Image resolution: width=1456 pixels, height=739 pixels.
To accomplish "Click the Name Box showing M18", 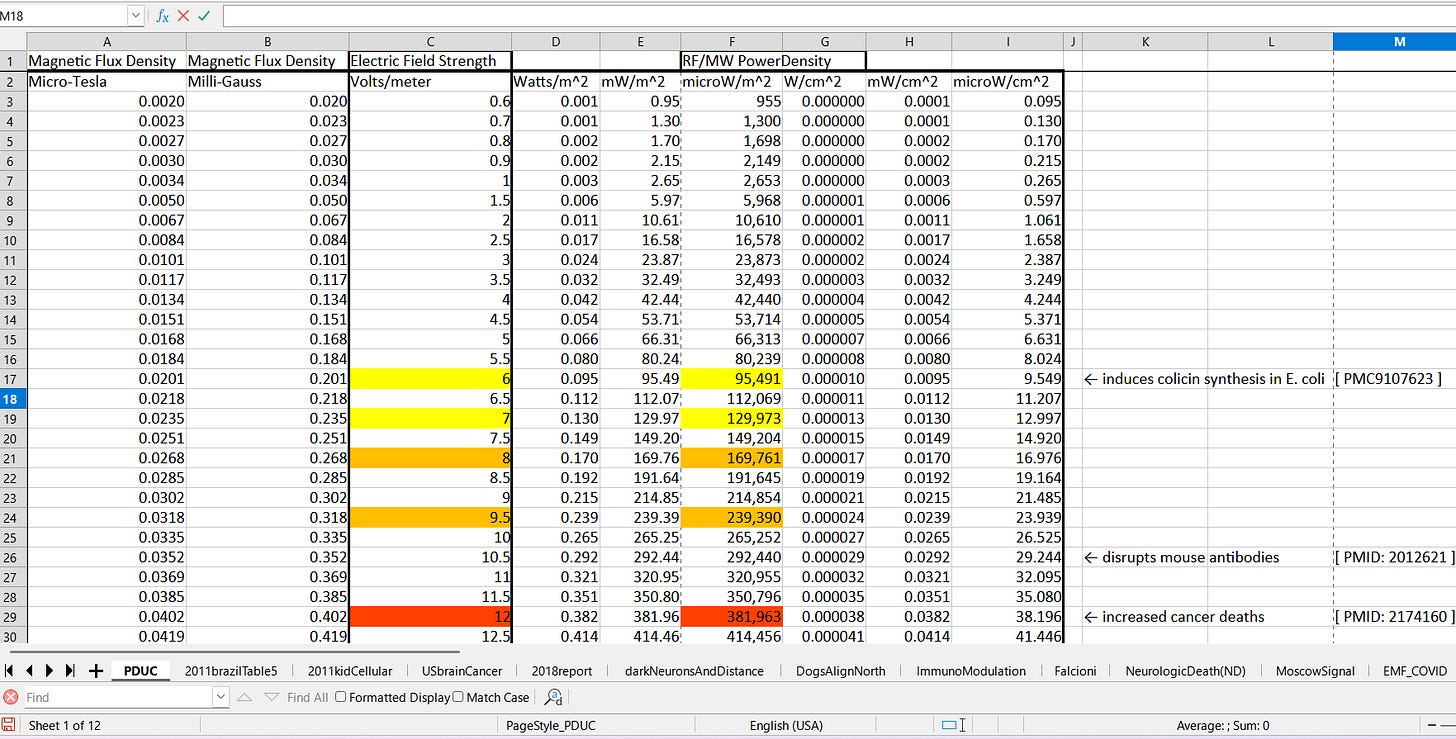I will (x=63, y=16).
